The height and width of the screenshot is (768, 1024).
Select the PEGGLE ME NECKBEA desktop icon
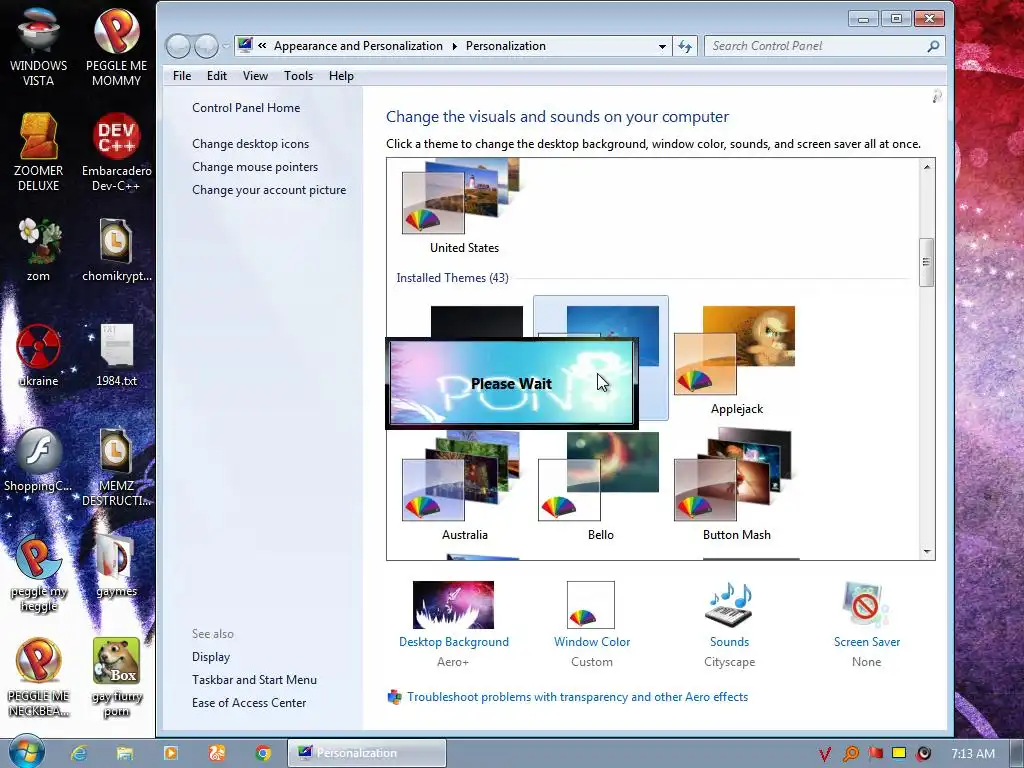[39, 678]
